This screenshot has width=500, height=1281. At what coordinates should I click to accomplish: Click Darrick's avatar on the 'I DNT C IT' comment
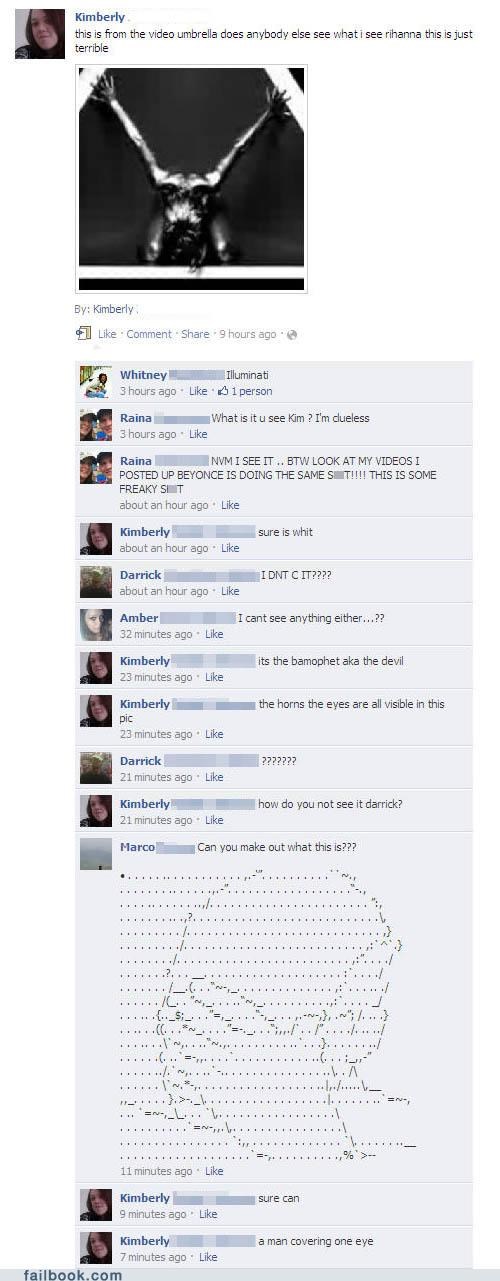(x=96, y=582)
